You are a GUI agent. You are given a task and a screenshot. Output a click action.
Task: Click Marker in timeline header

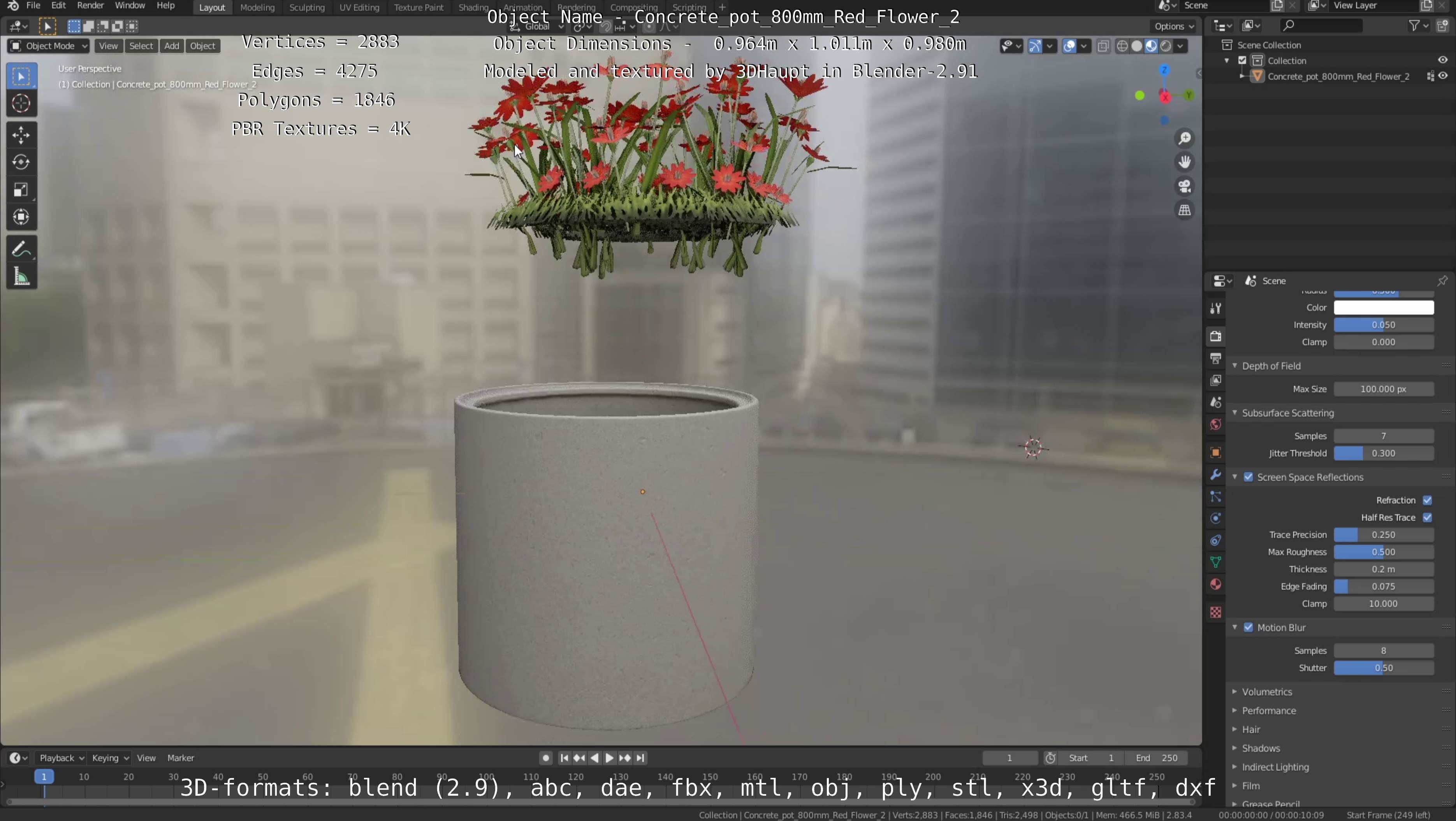click(181, 758)
